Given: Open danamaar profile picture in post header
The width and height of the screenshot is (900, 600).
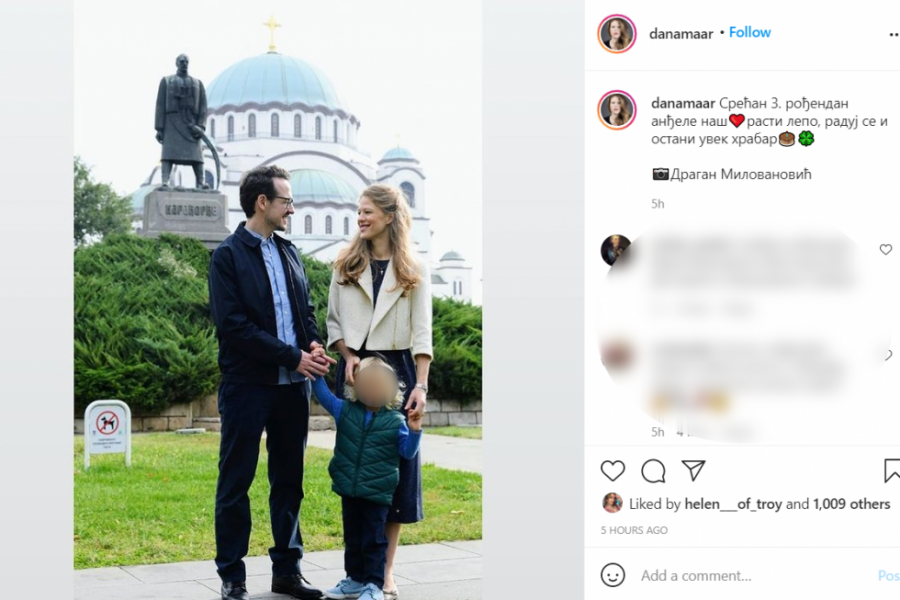Looking at the screenshot, I should click(x=617, y=34).
